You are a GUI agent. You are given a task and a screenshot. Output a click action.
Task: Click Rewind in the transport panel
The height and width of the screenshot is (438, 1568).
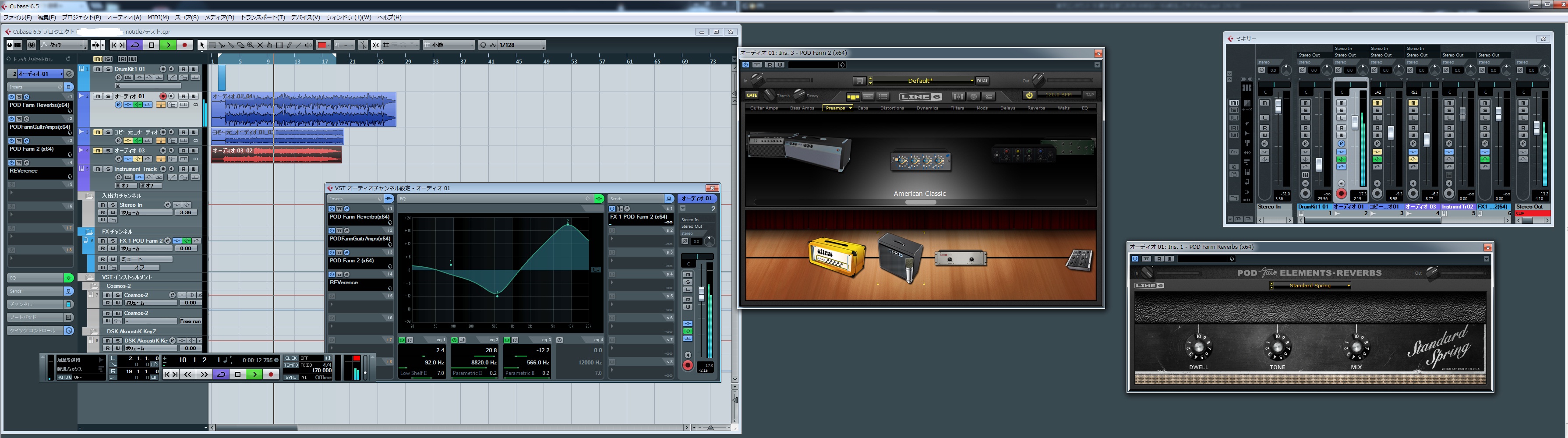click(187, 375)
